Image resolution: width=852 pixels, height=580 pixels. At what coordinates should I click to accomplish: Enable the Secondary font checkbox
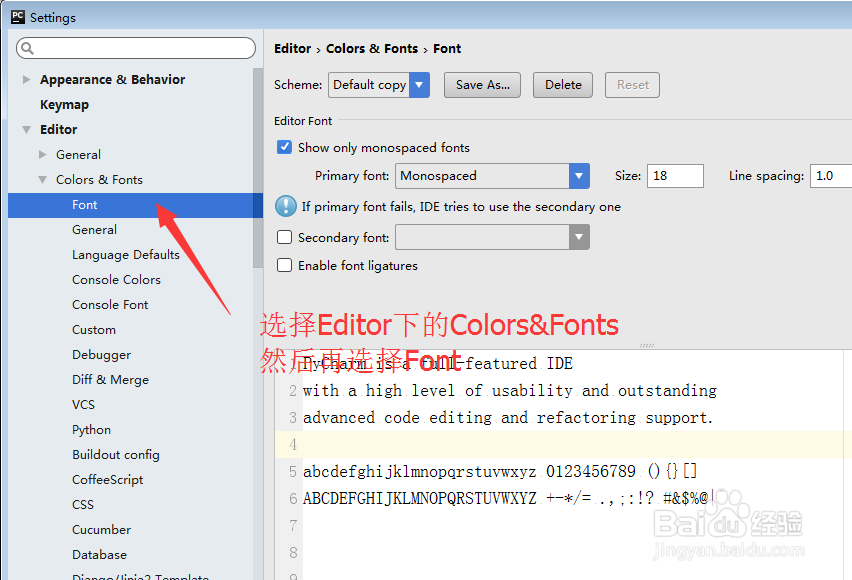click(x=284, y=237)
